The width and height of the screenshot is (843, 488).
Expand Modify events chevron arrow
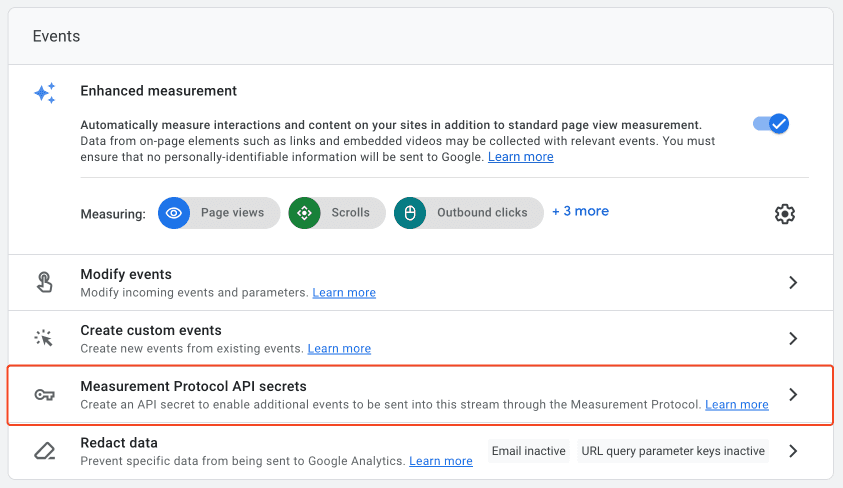coord(793,283)
